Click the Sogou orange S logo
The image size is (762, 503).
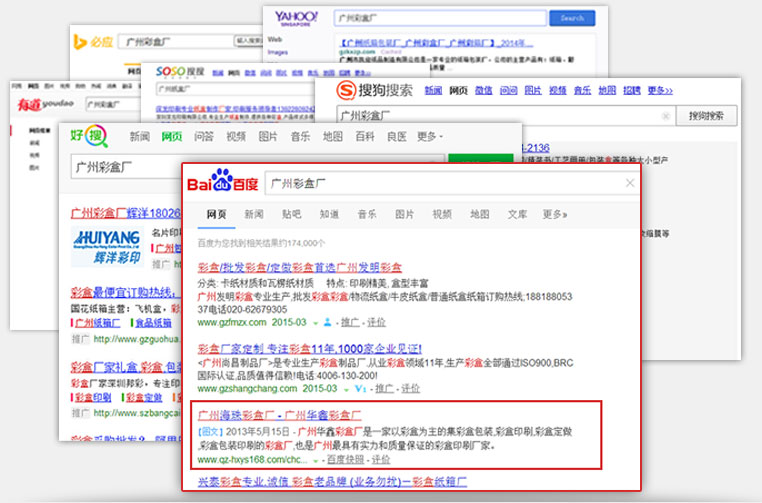346,90
